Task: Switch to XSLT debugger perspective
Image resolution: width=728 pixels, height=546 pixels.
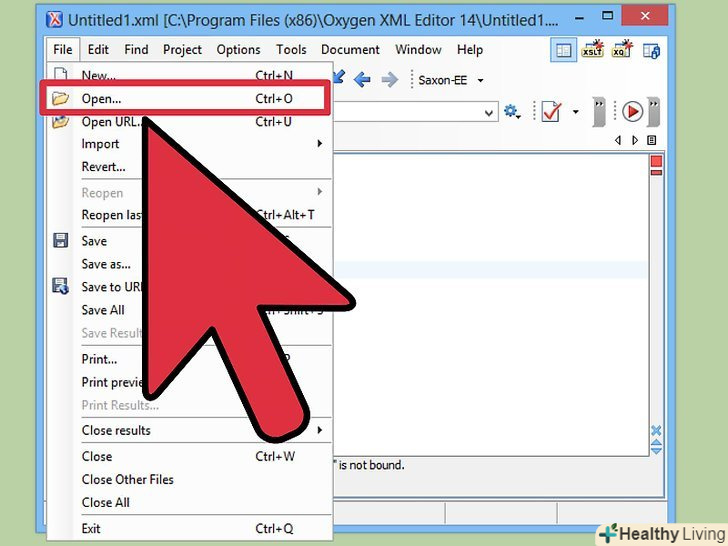Action: click(x=592, y=50)
